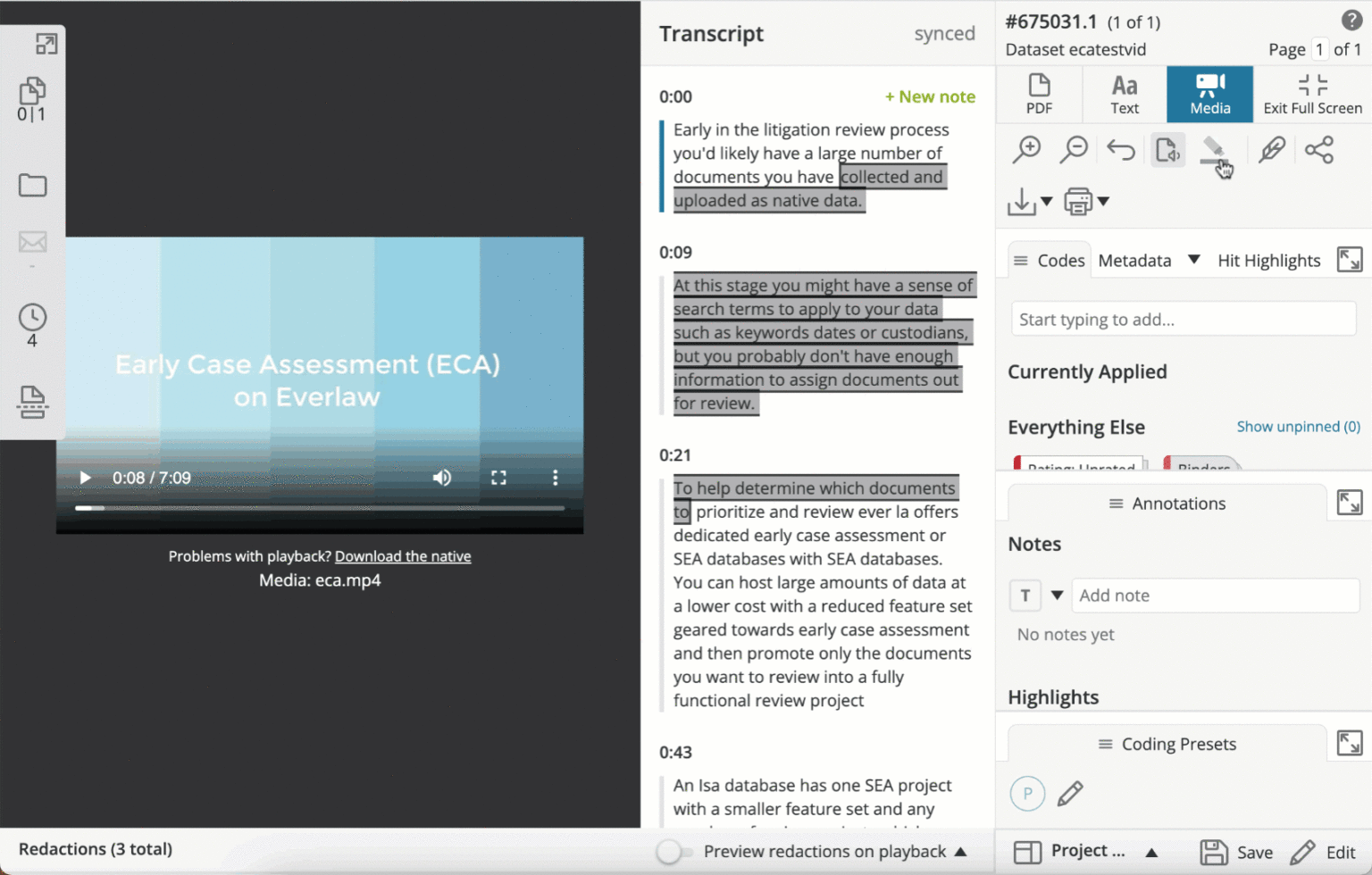1372x875 pixels.
Task: Edit the layout
Action: 1323,852
